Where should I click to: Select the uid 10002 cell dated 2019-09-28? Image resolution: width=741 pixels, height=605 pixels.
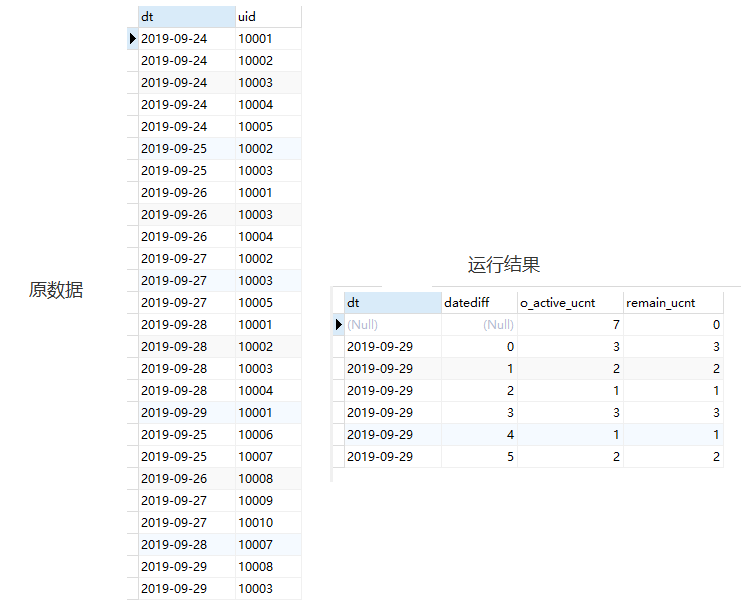[268, 346]
